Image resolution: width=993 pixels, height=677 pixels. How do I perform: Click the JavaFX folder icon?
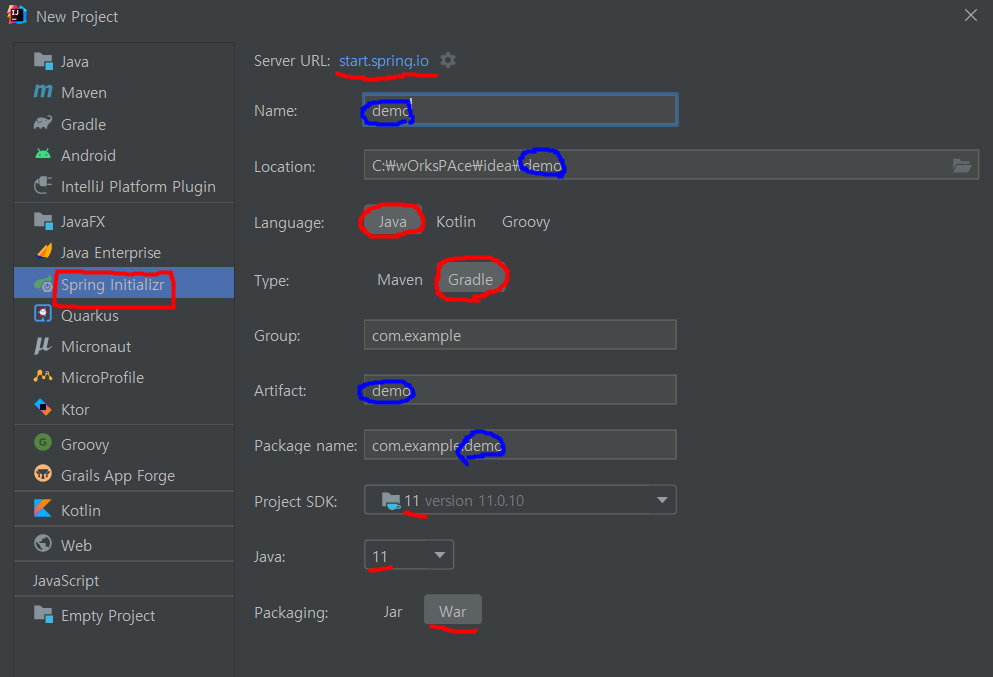43,220
